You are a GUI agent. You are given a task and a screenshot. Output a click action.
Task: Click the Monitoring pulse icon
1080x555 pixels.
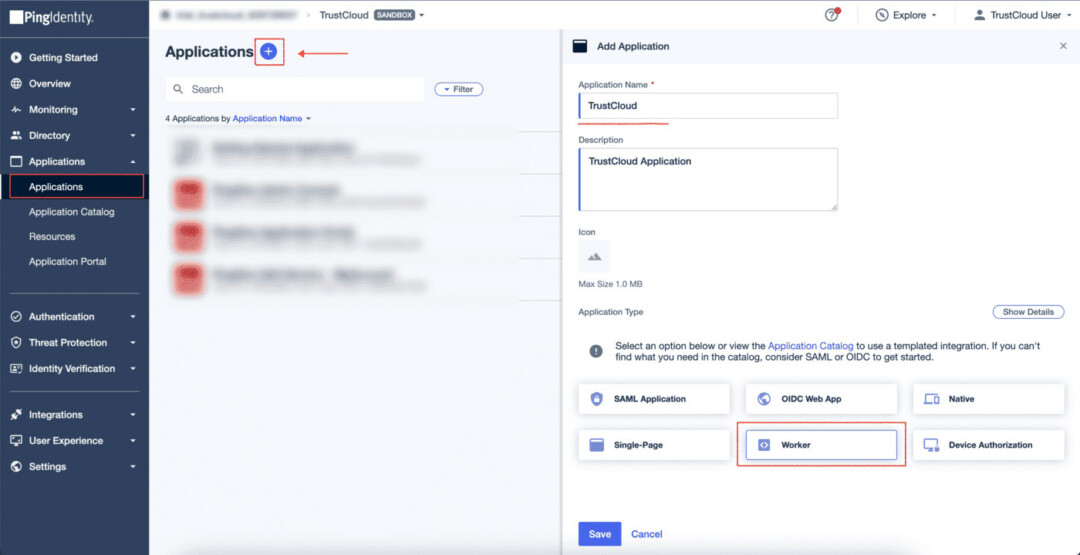17,109
